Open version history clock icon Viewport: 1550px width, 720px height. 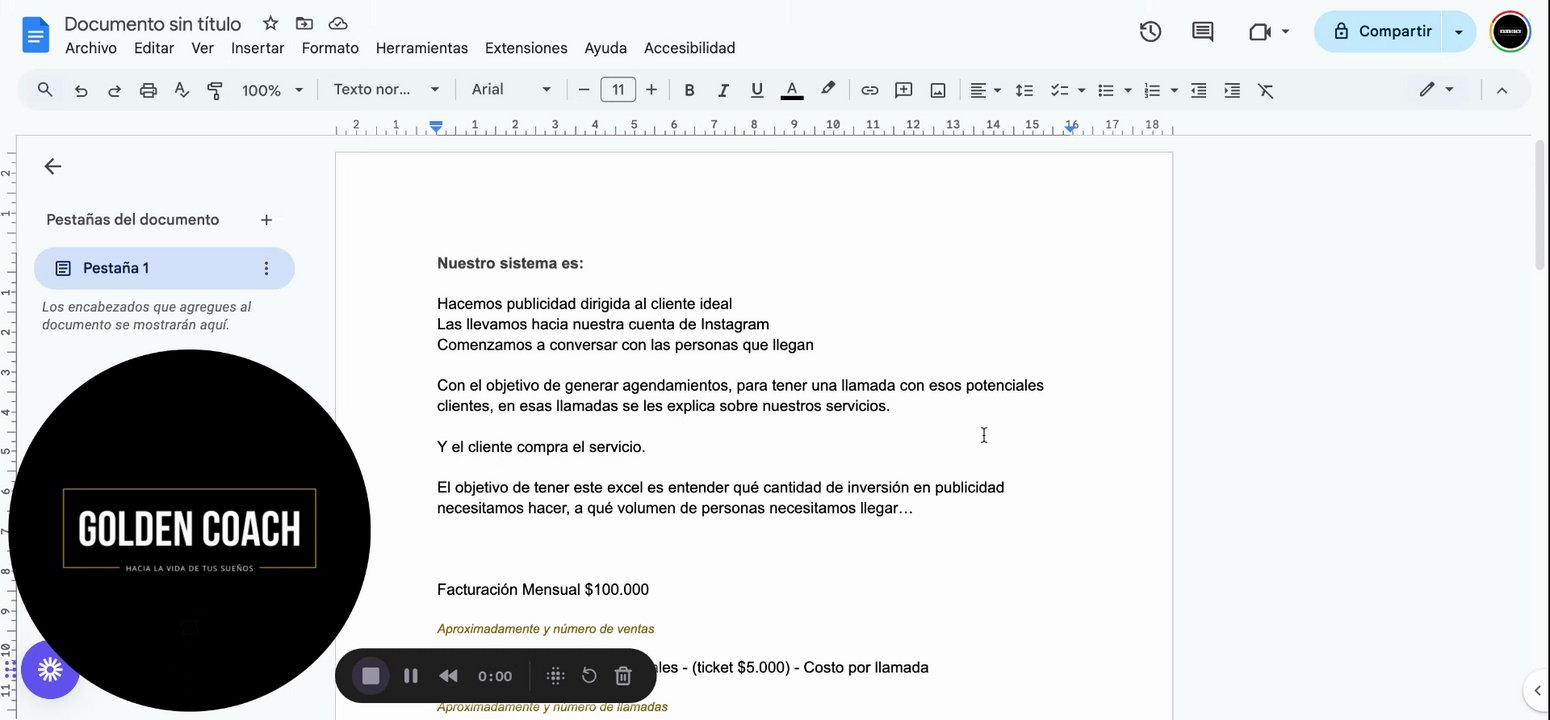pyautogui.click(x=1150, y=32)
